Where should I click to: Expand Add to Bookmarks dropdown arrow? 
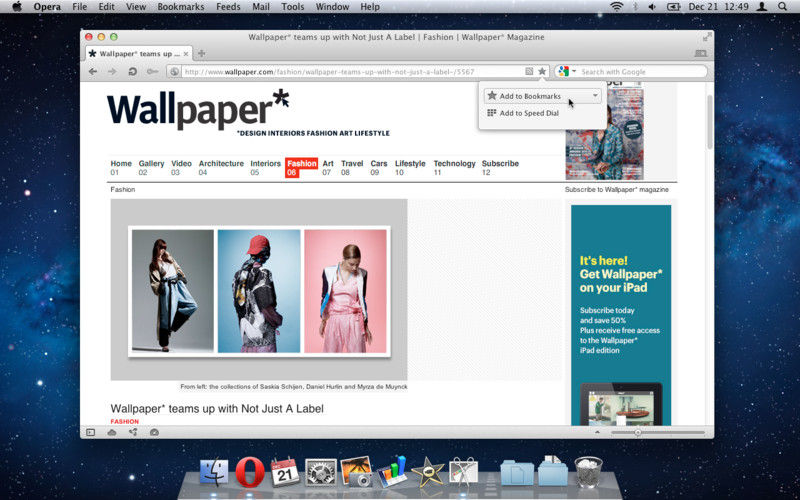point(595,96)
